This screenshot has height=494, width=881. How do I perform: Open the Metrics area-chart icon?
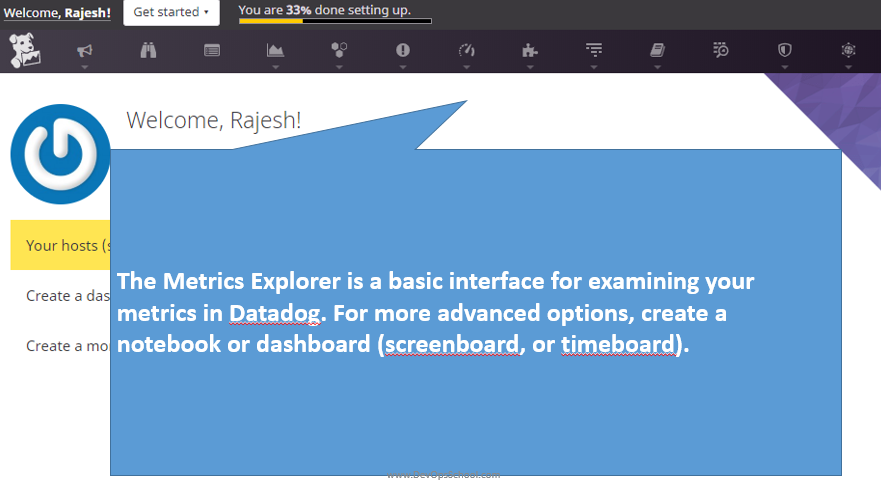click(275, 50)
